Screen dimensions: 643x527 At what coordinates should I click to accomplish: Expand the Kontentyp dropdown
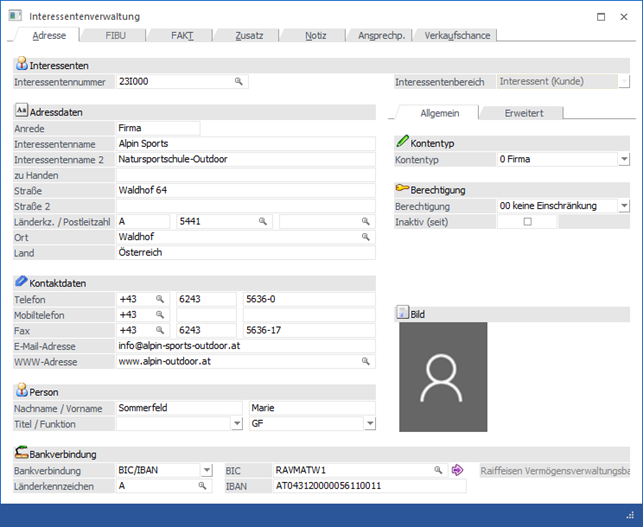[623, 159]
